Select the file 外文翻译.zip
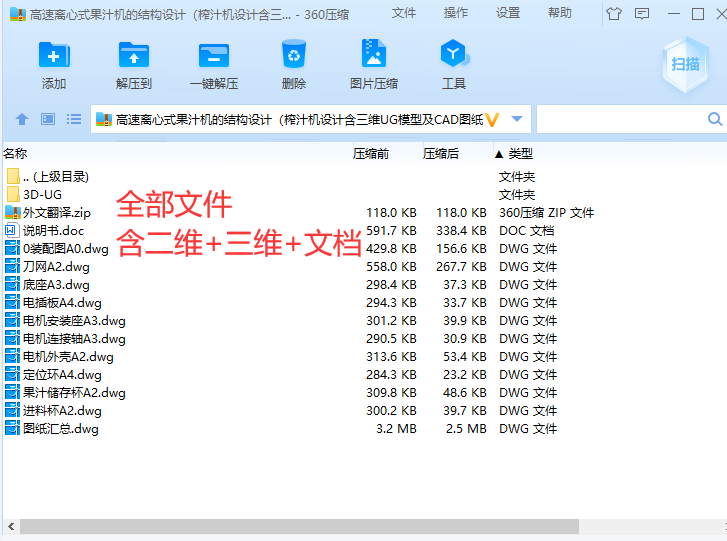This screenshot has width=727, height=541. [x=57, y=213]
